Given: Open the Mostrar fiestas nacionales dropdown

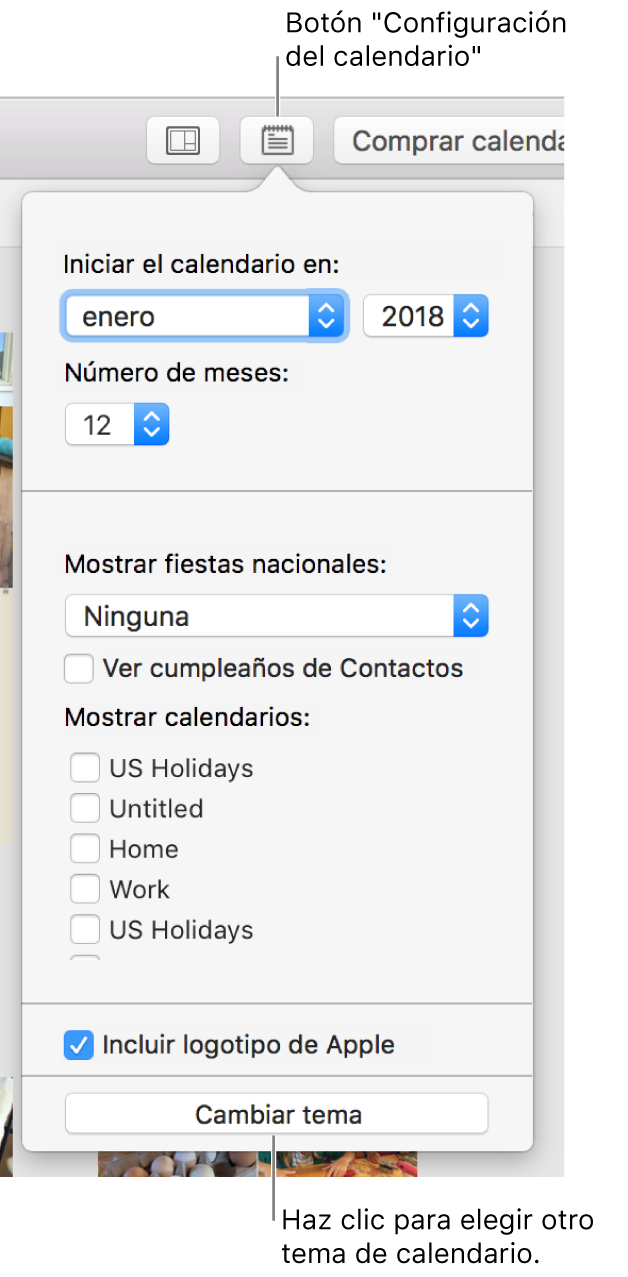Looking at the screenshot, I should (276, 616).
